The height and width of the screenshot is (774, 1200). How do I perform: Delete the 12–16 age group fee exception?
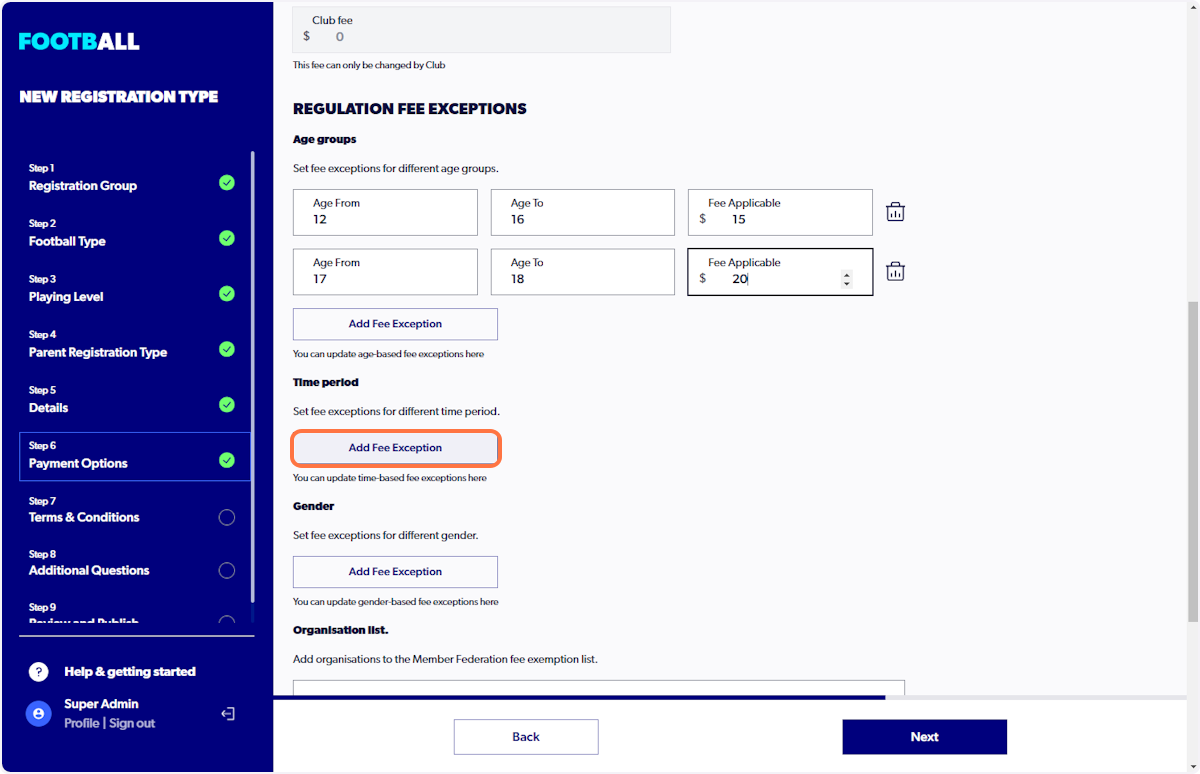point(895,211)
